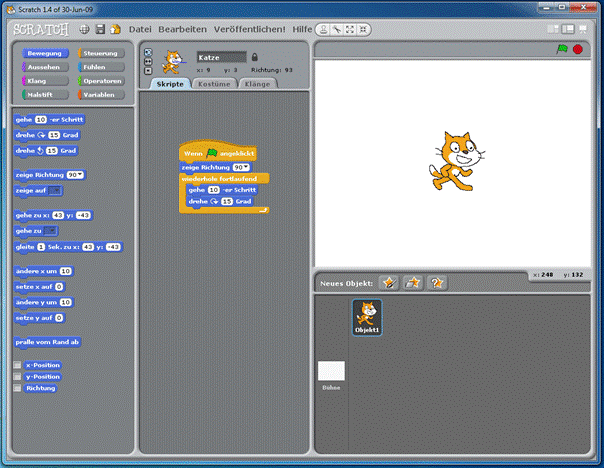This screenshot has height=468, width=604.
Task: Get a surprise sprite with the question mark button
Action: (437, 283)
